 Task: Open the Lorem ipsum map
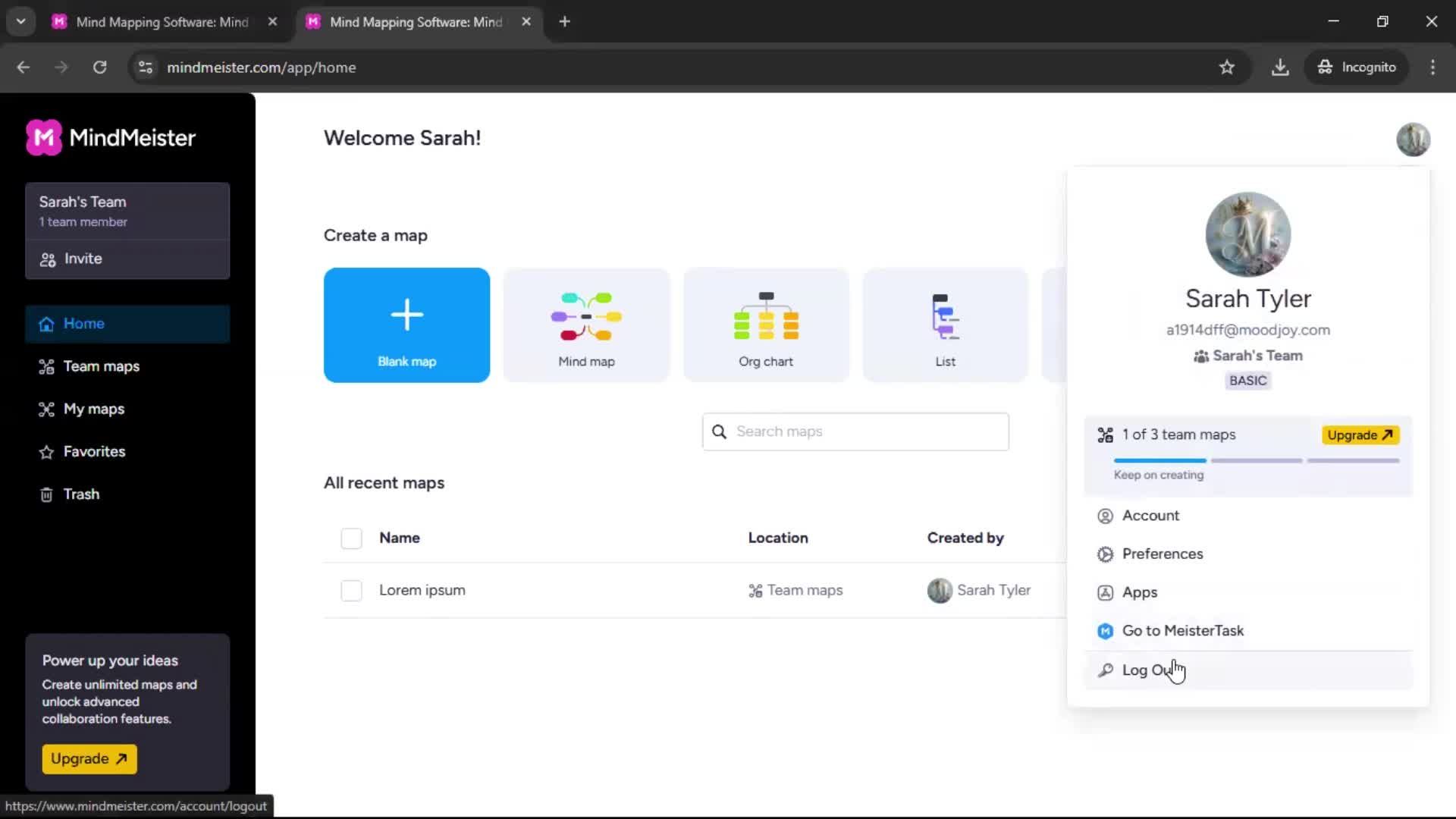422,591
